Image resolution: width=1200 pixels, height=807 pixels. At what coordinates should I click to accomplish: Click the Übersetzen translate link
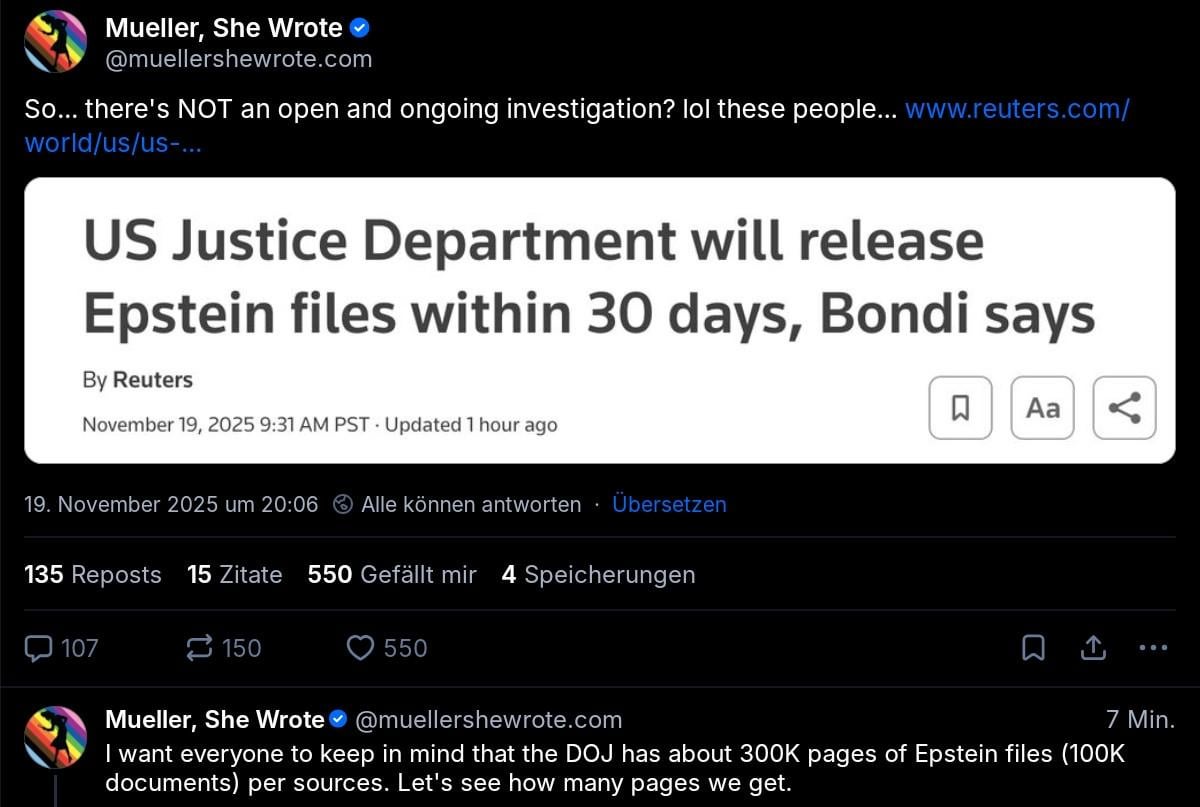[x=669, y=505]
